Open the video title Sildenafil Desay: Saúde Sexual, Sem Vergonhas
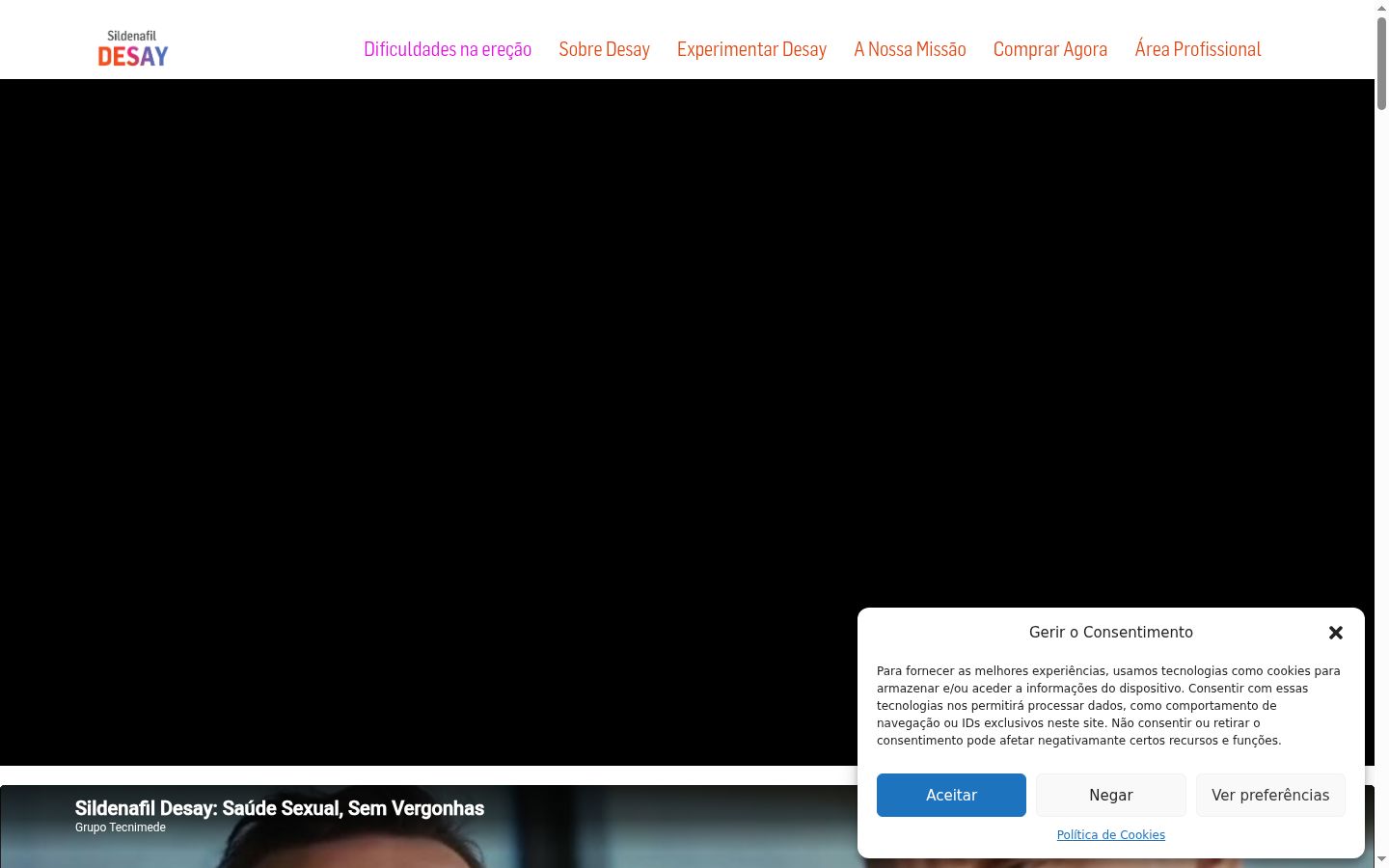 coord(280,808)
